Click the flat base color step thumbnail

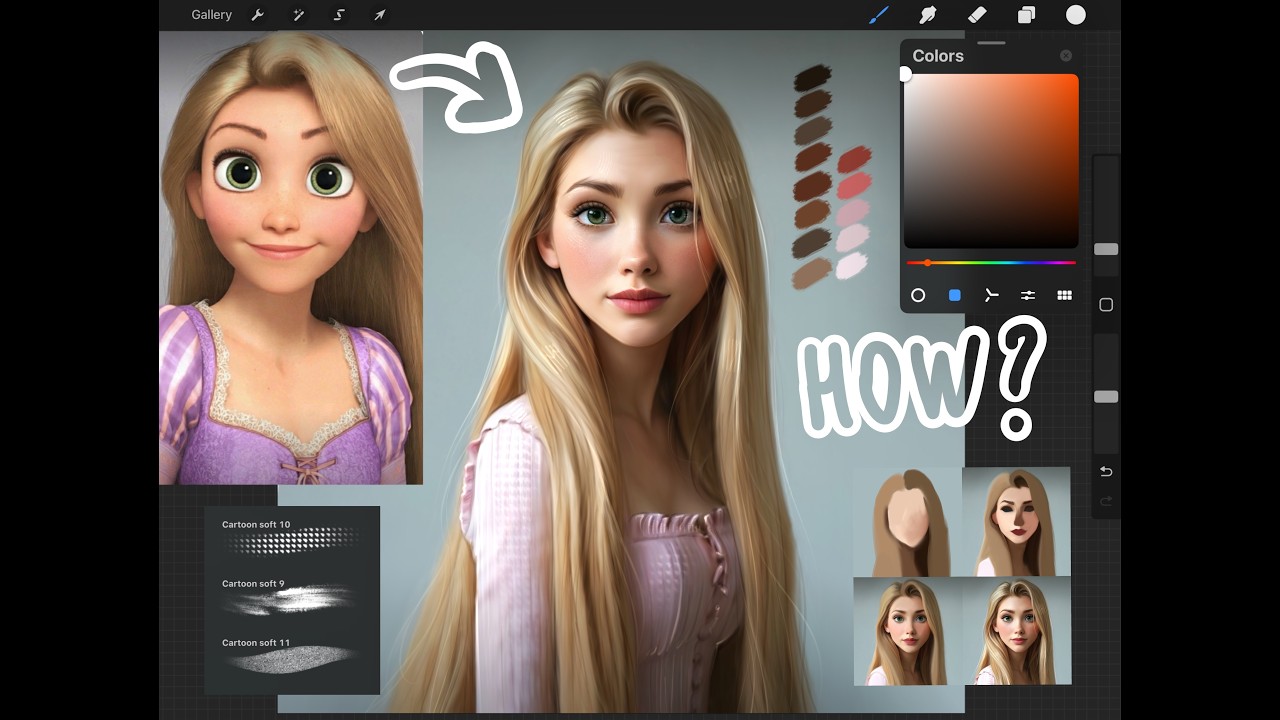point(908,522)
